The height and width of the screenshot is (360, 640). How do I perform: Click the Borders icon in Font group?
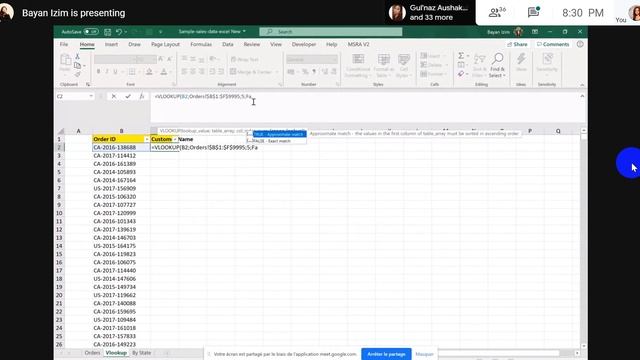pos(132,72)
